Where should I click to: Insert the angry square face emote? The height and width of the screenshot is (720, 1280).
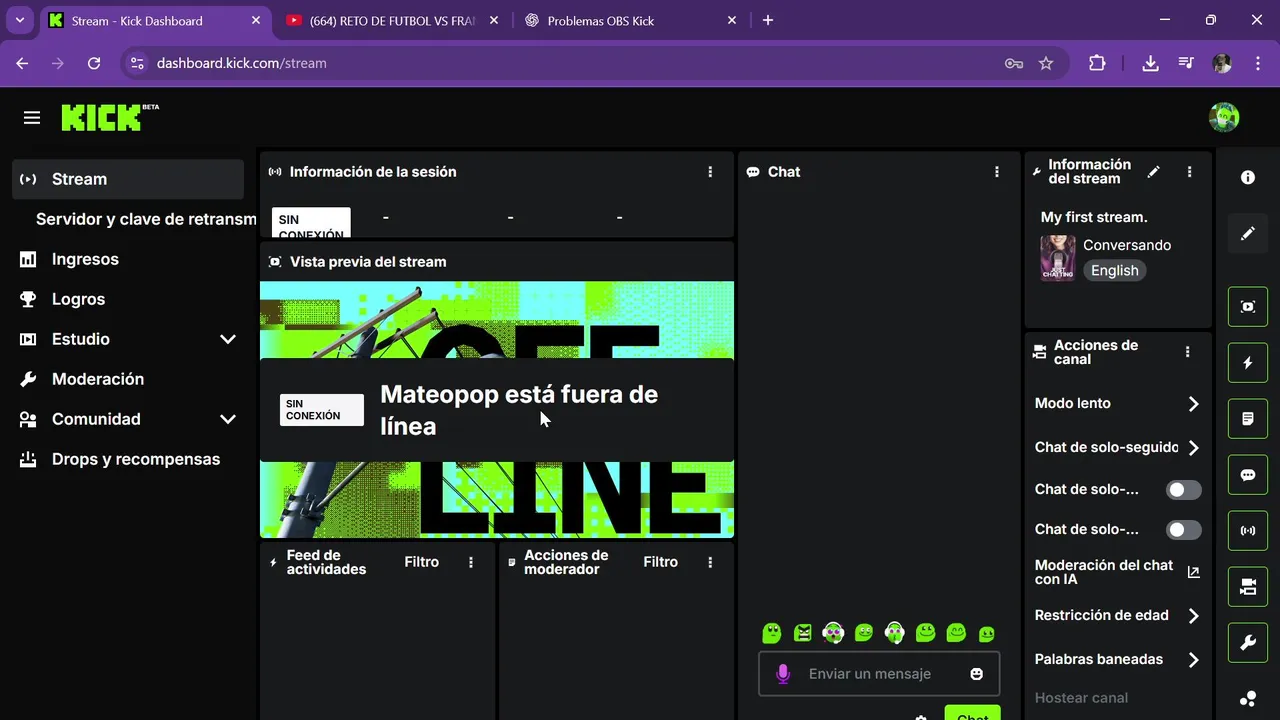coord(803,632)
